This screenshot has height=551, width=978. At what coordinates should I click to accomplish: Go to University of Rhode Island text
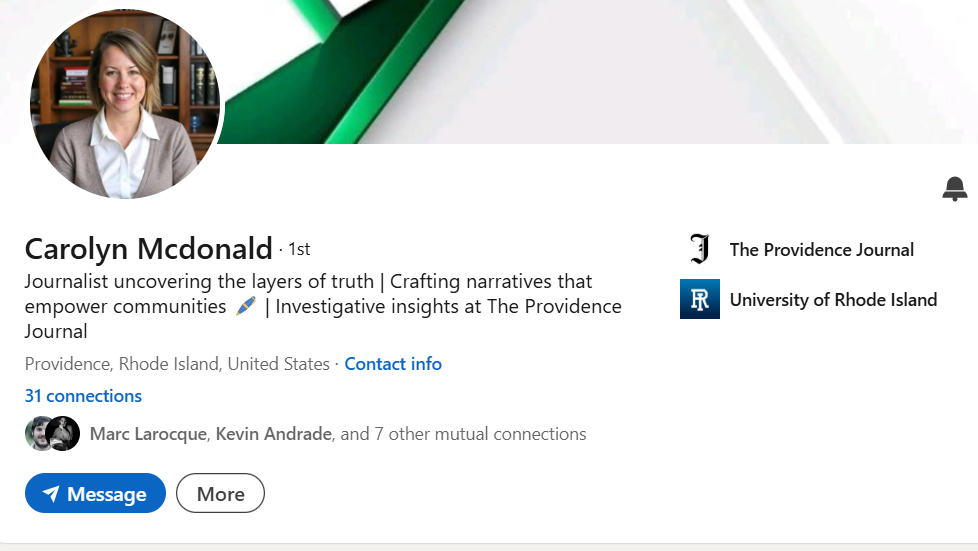tap(833, 300)
